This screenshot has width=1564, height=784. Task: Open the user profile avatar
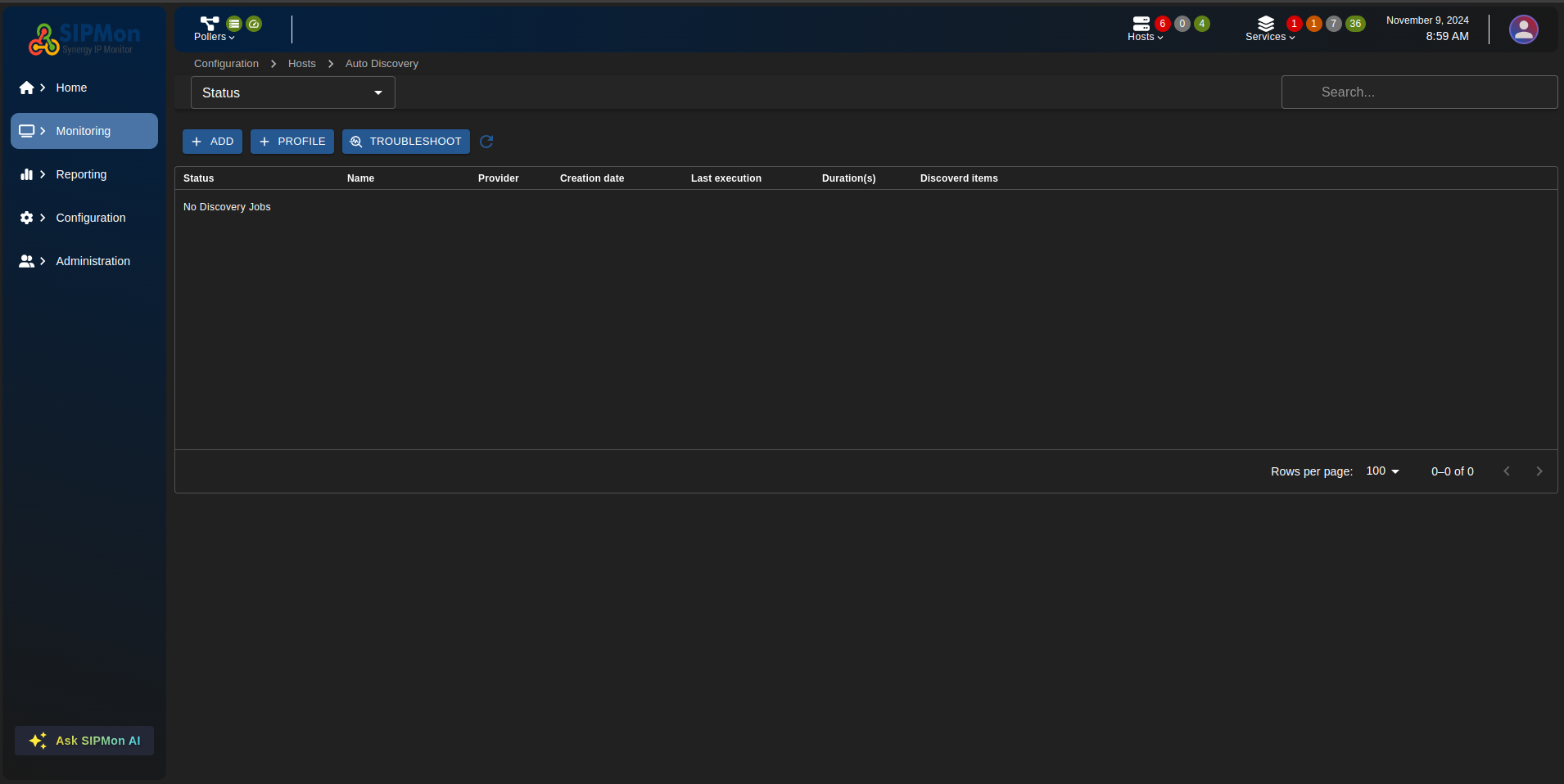pyautogui.click(x=1523, y=29)
